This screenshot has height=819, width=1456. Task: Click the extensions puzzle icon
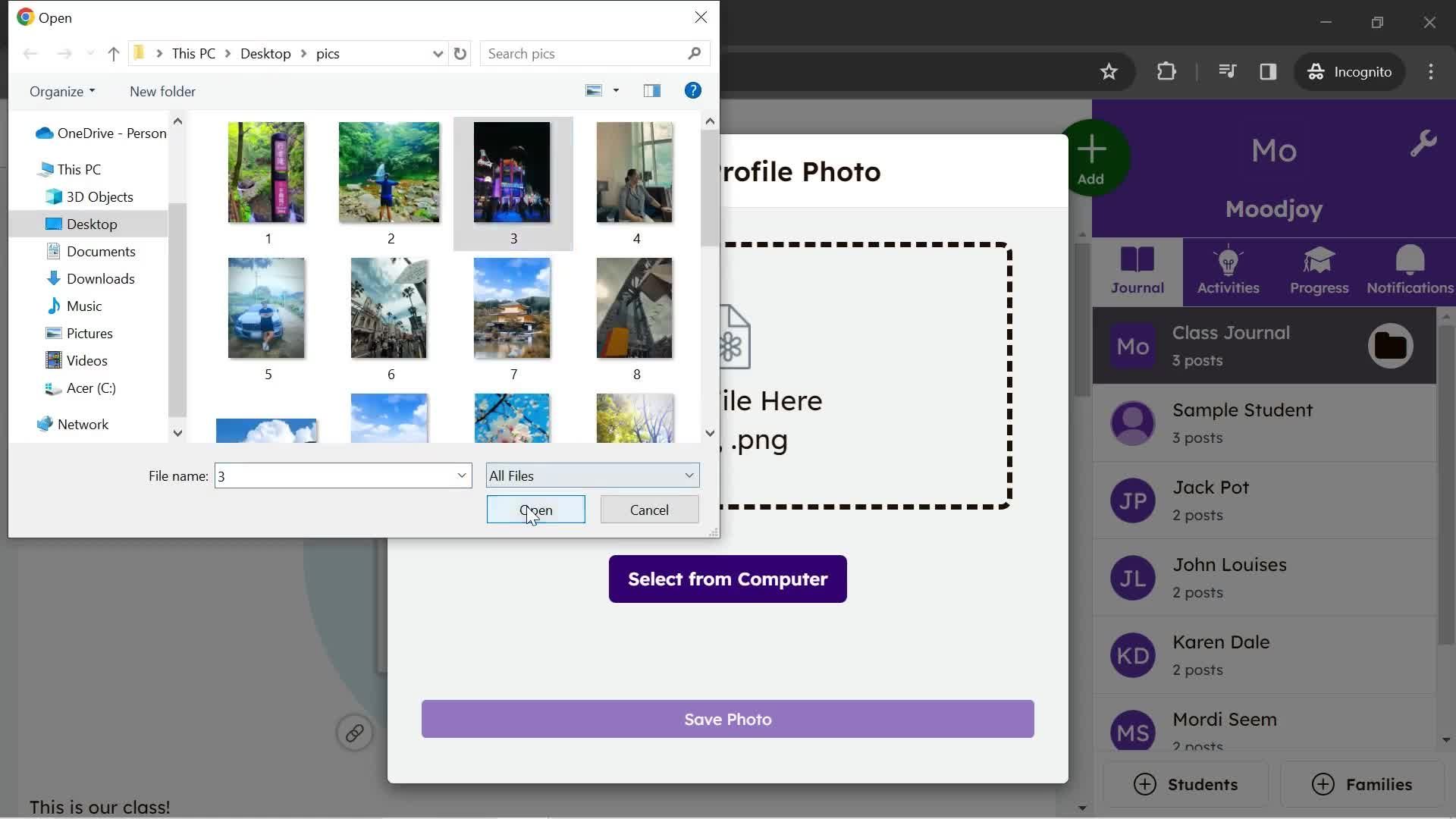point(1166,71)
